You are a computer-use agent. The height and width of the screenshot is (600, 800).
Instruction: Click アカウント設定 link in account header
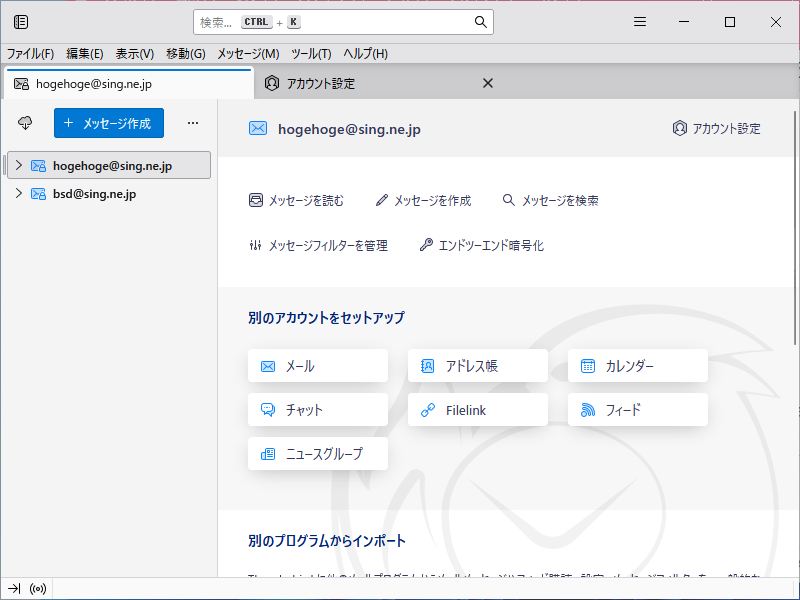(716, 129)
